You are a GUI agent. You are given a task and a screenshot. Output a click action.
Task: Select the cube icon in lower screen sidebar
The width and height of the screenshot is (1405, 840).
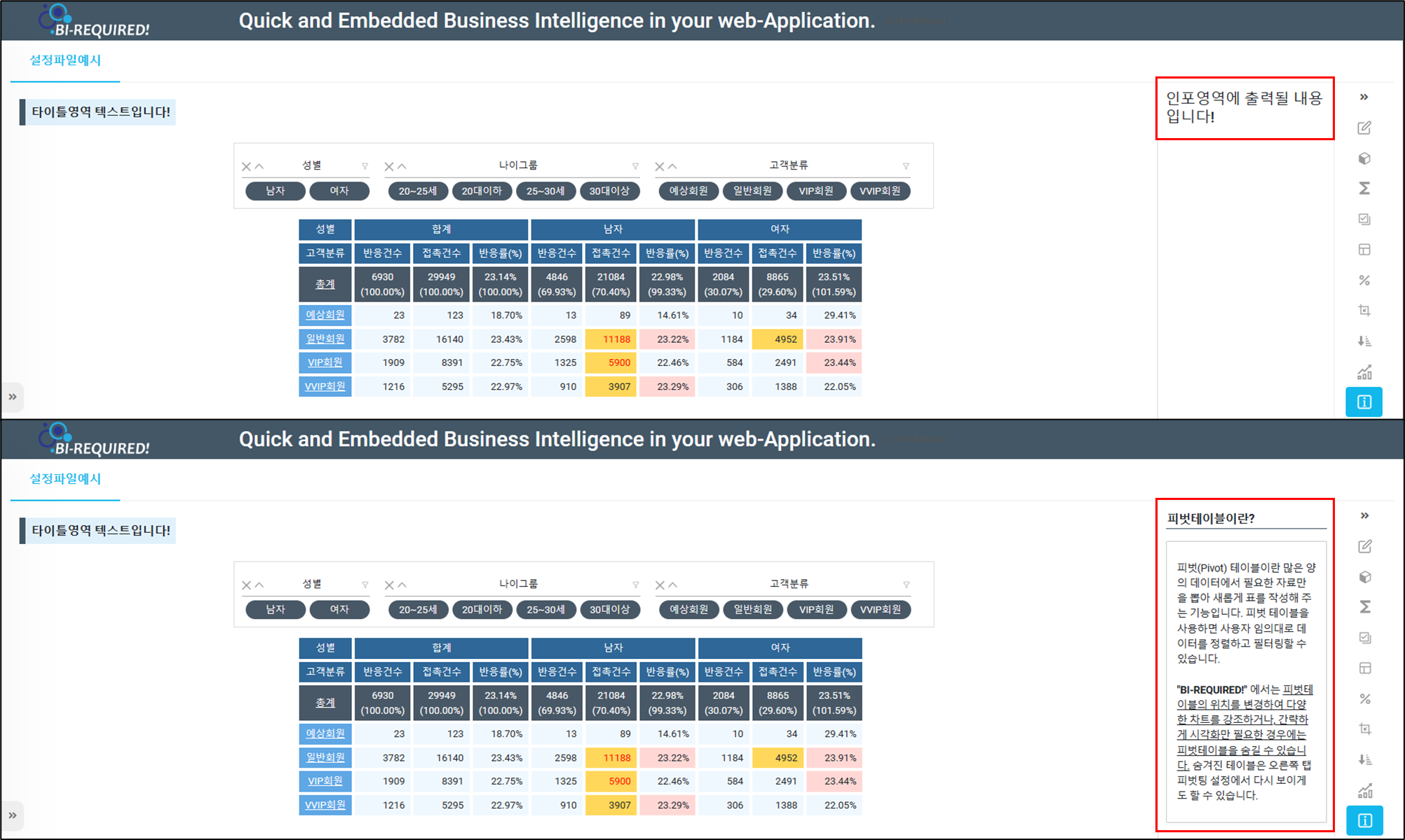[x=1365, y=577]
